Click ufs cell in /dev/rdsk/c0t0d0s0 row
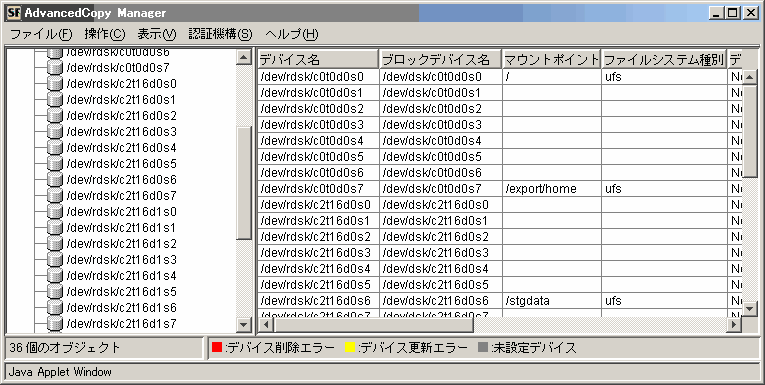 (x=664, y=77)
